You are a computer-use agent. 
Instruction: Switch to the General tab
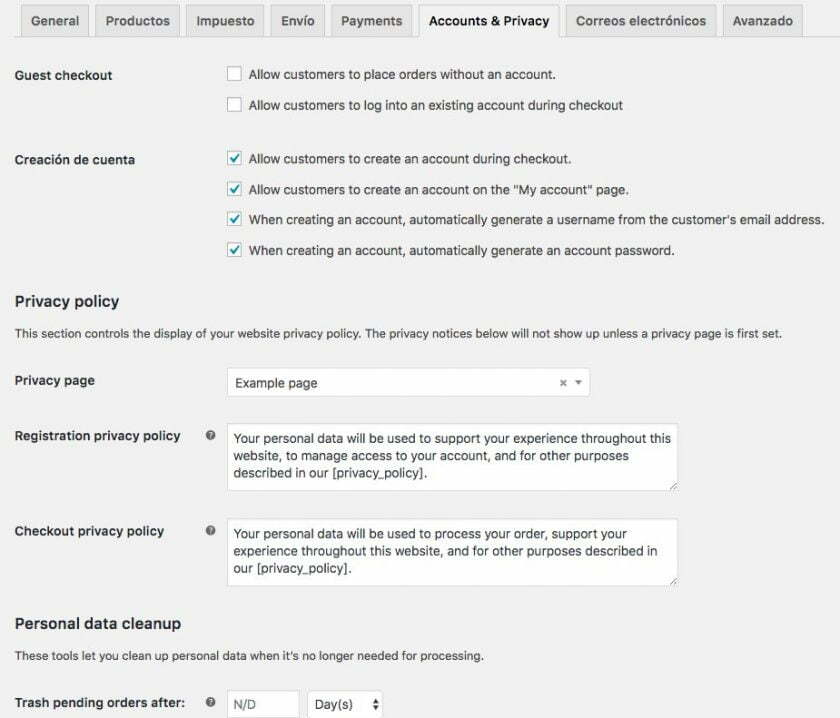[x=54, y=20]
